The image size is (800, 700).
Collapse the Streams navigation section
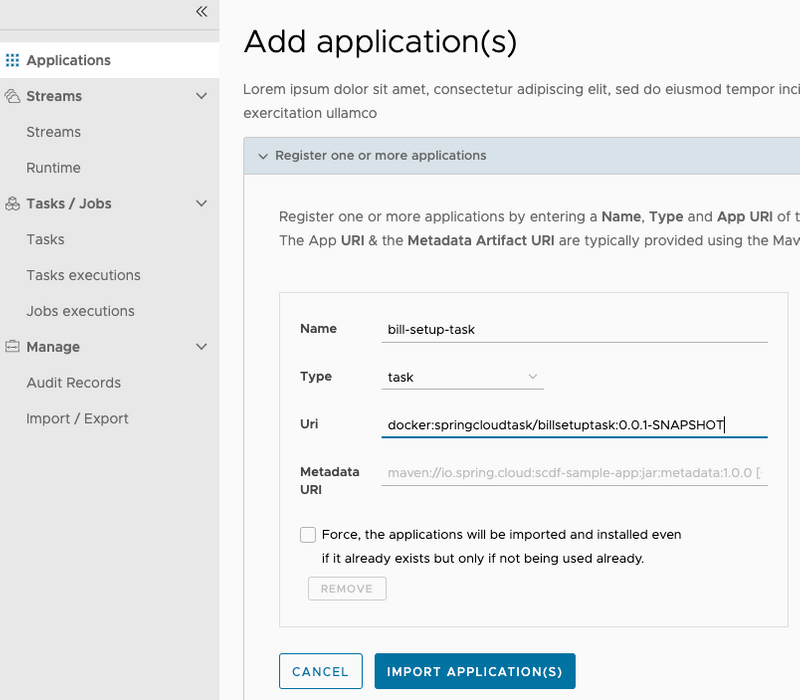point(202,96)
